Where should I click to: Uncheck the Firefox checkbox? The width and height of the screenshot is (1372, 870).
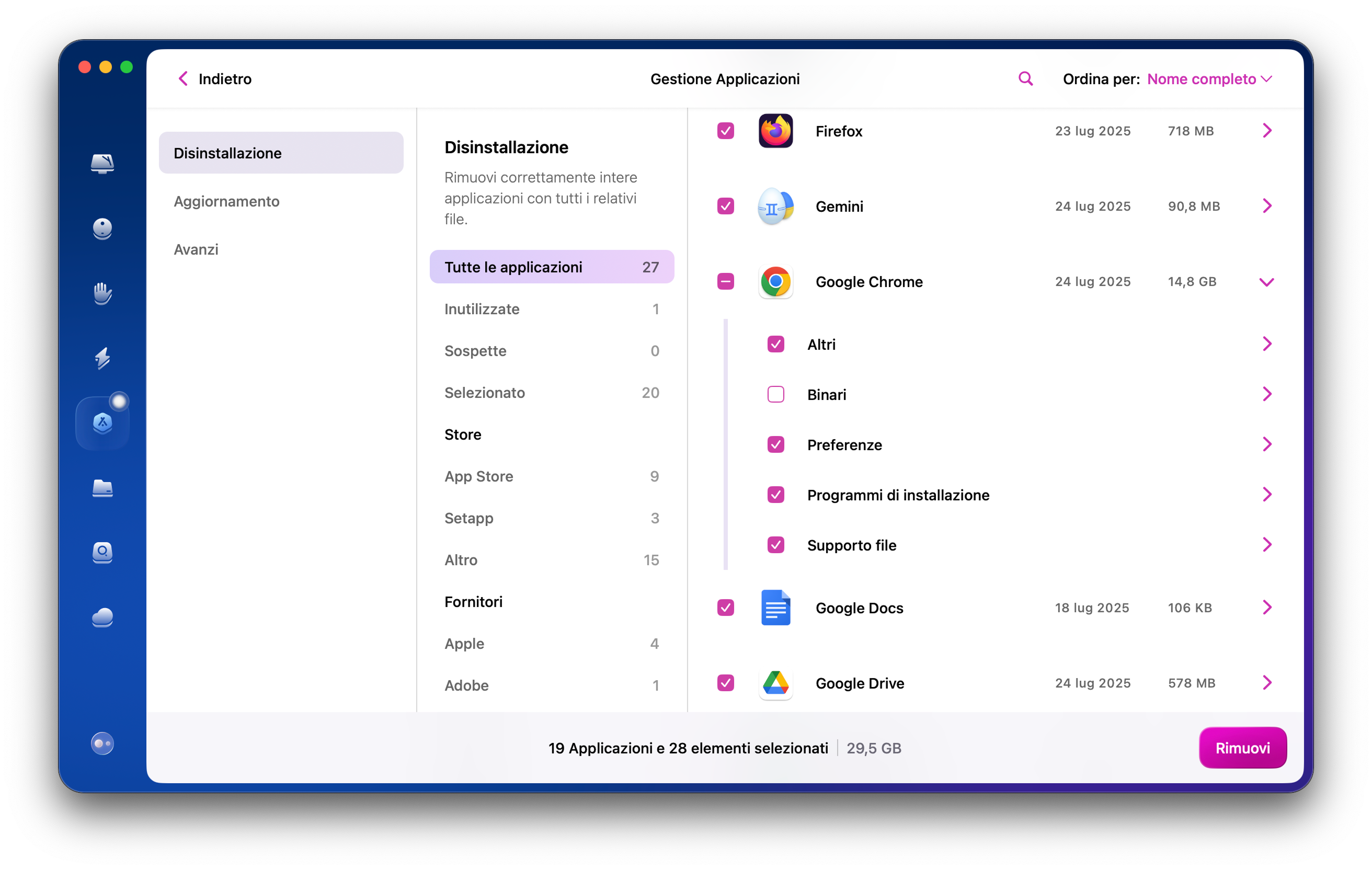click(725, 131)
